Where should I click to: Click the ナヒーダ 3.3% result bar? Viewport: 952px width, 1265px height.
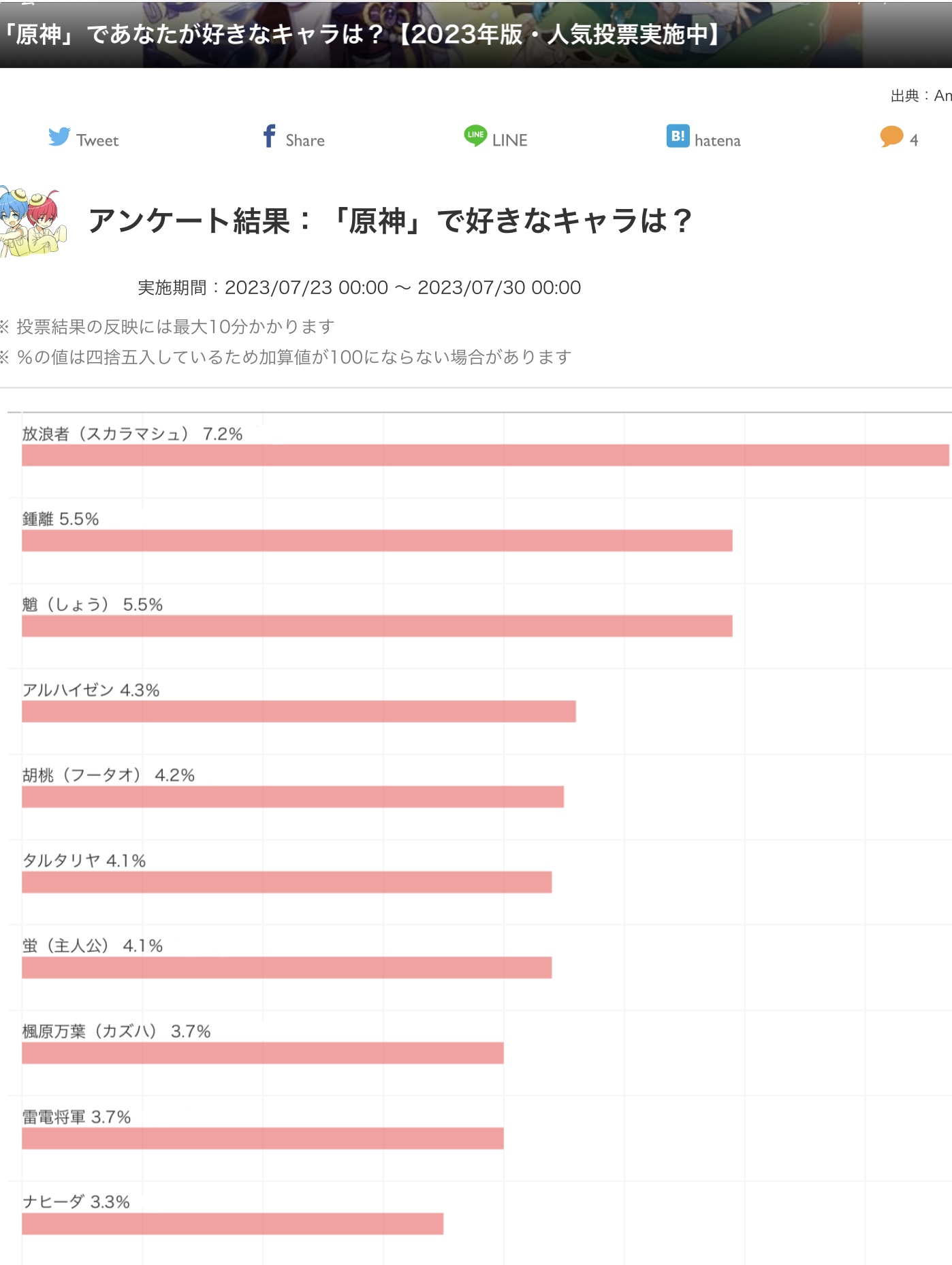pyautogui.click(x=232, y=1223)
